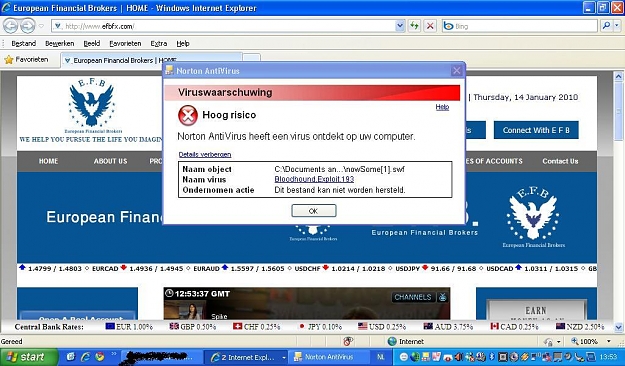
Task: Open the Help menu in menu bar
Action: coord(183,43)
